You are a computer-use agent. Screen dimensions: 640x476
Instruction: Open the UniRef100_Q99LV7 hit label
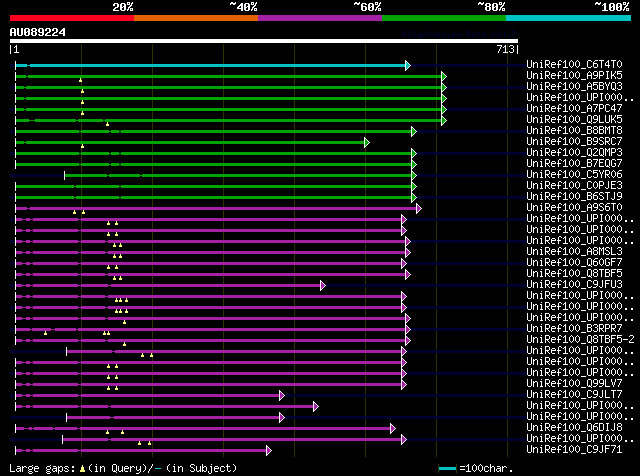574,384
